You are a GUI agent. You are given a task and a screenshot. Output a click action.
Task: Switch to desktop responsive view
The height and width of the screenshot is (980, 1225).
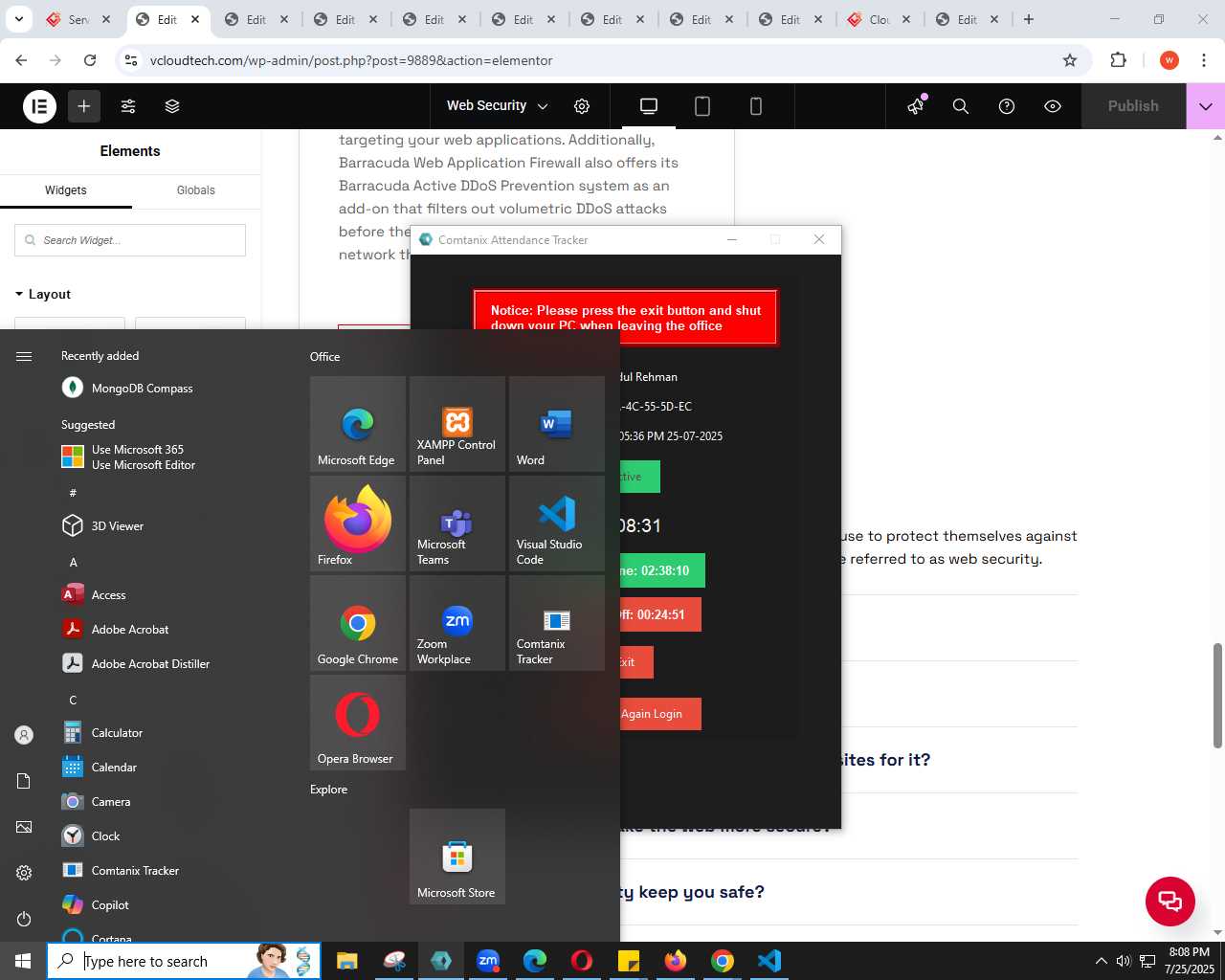click(x=649, y=106)
